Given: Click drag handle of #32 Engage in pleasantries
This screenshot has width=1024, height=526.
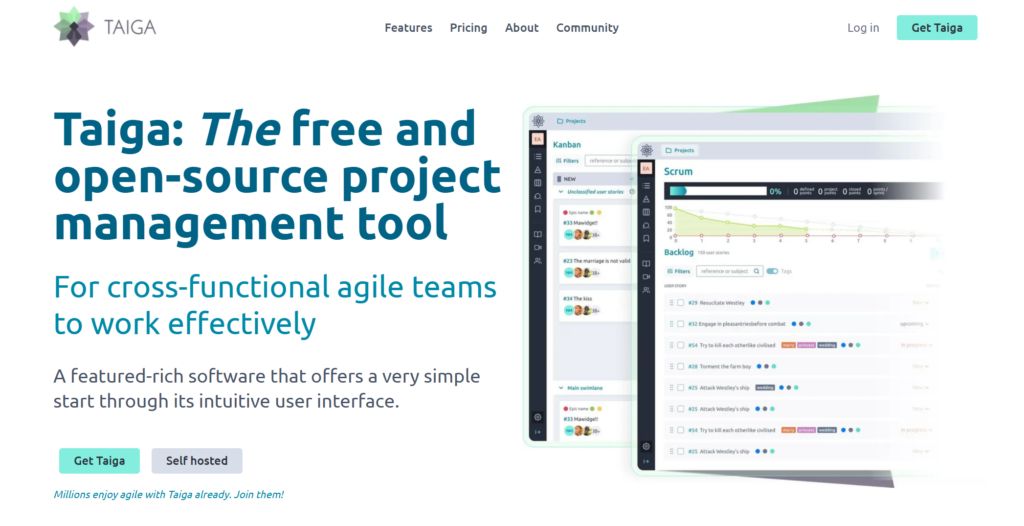Looking at the screenshot, I should pos(671,324).
